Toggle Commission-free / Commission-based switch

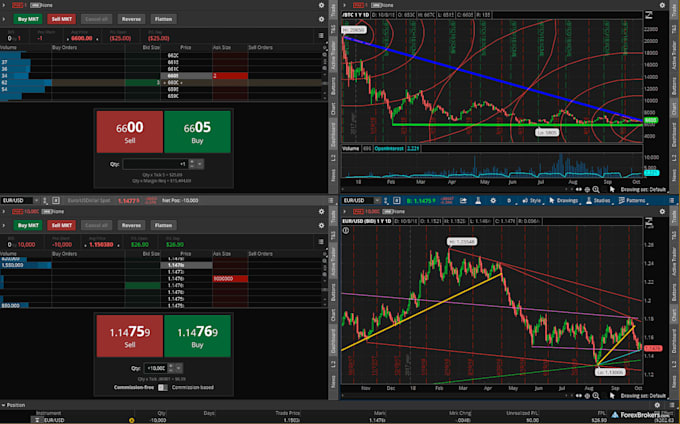[163, 387]
